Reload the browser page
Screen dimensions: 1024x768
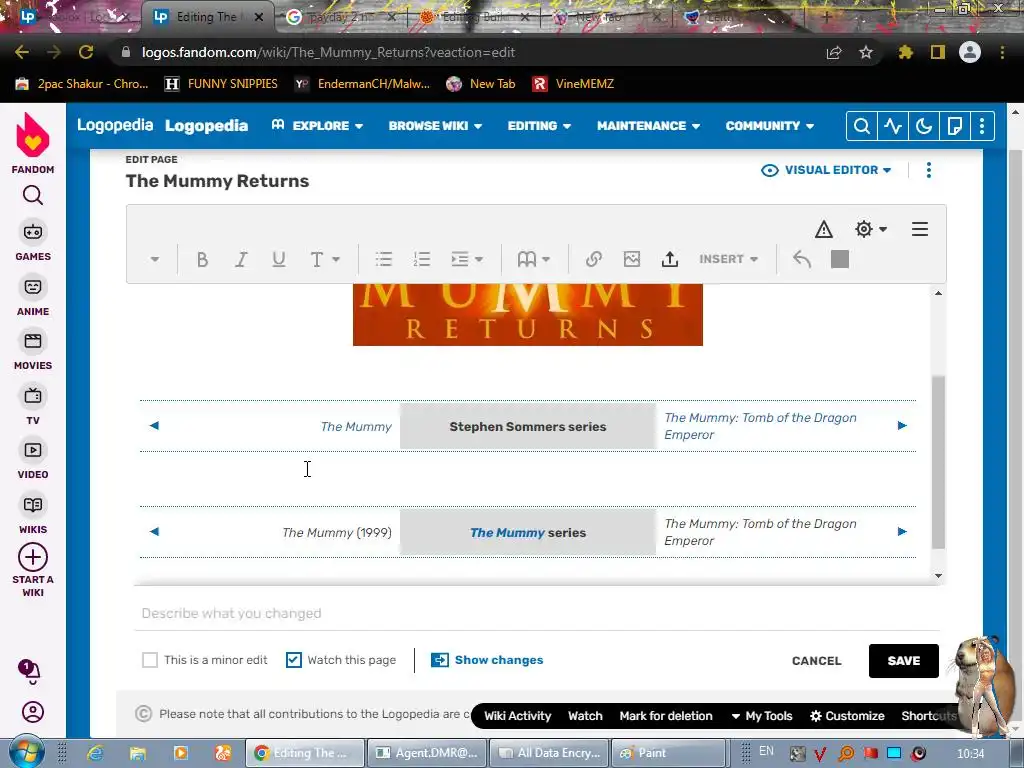coord(86,52)
